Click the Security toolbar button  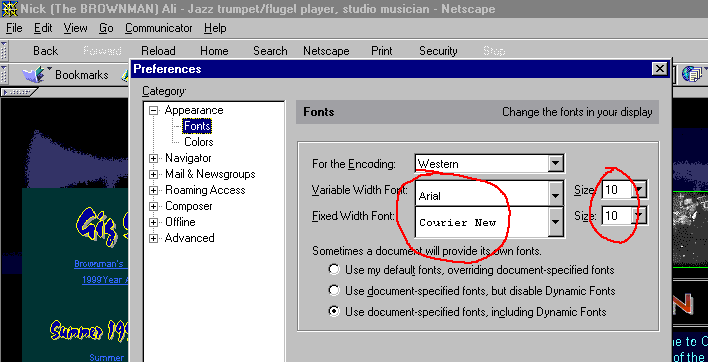[x=438, y=51]
